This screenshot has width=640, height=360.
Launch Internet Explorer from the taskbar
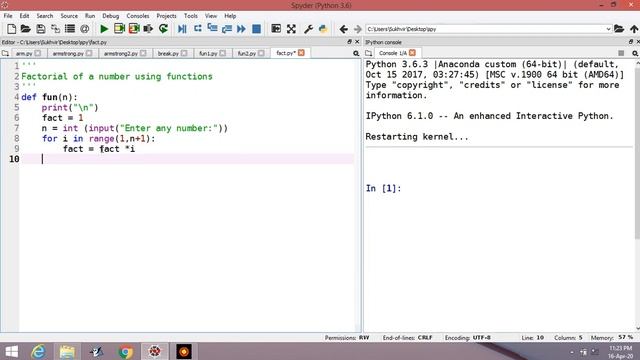(38, 351)
